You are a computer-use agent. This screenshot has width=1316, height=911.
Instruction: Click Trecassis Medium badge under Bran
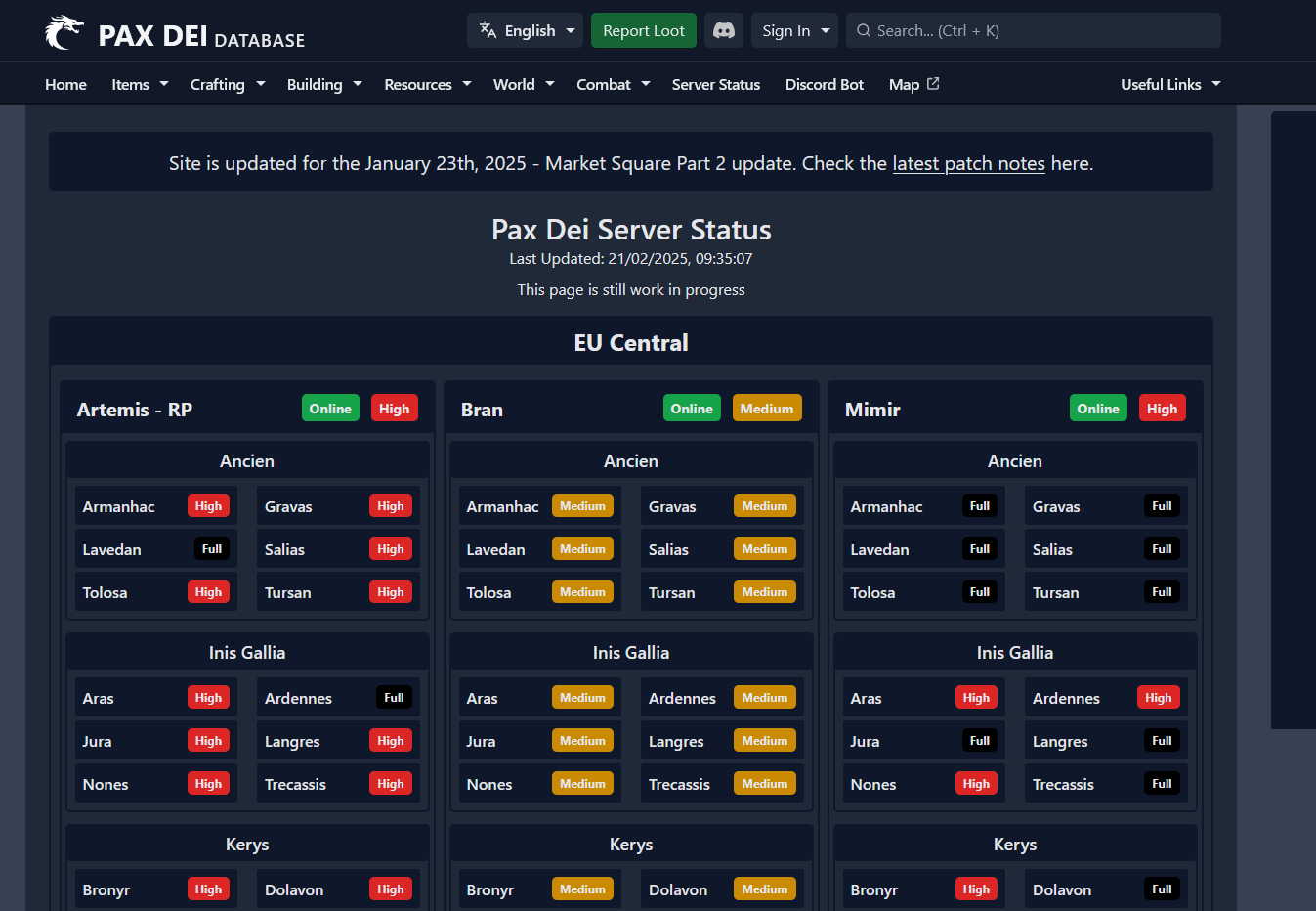point(765,784)
